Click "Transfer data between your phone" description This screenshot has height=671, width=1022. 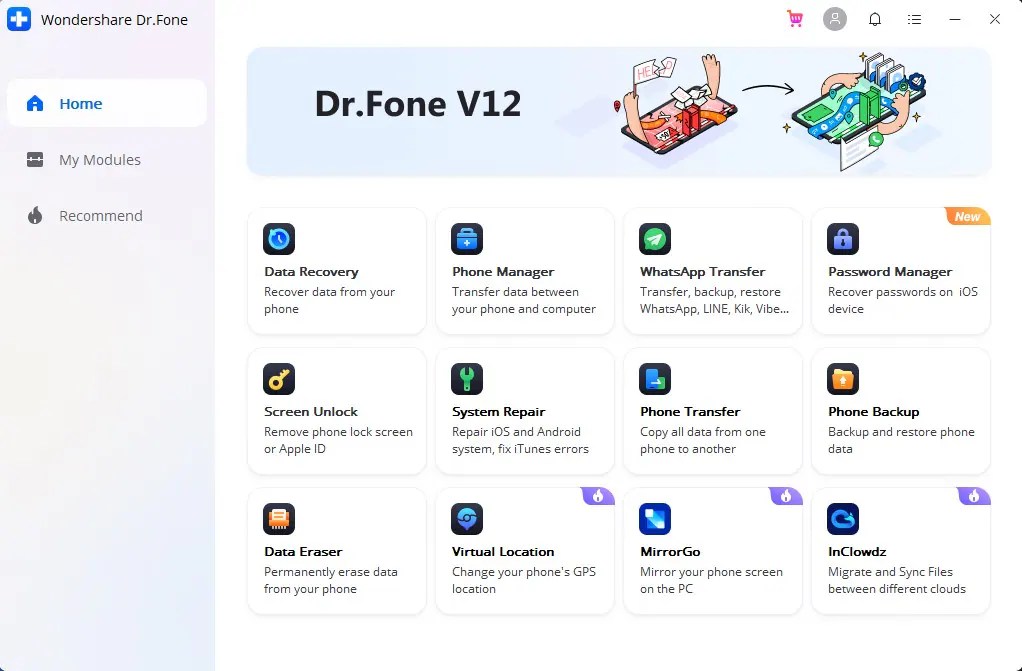coord(524,301)
